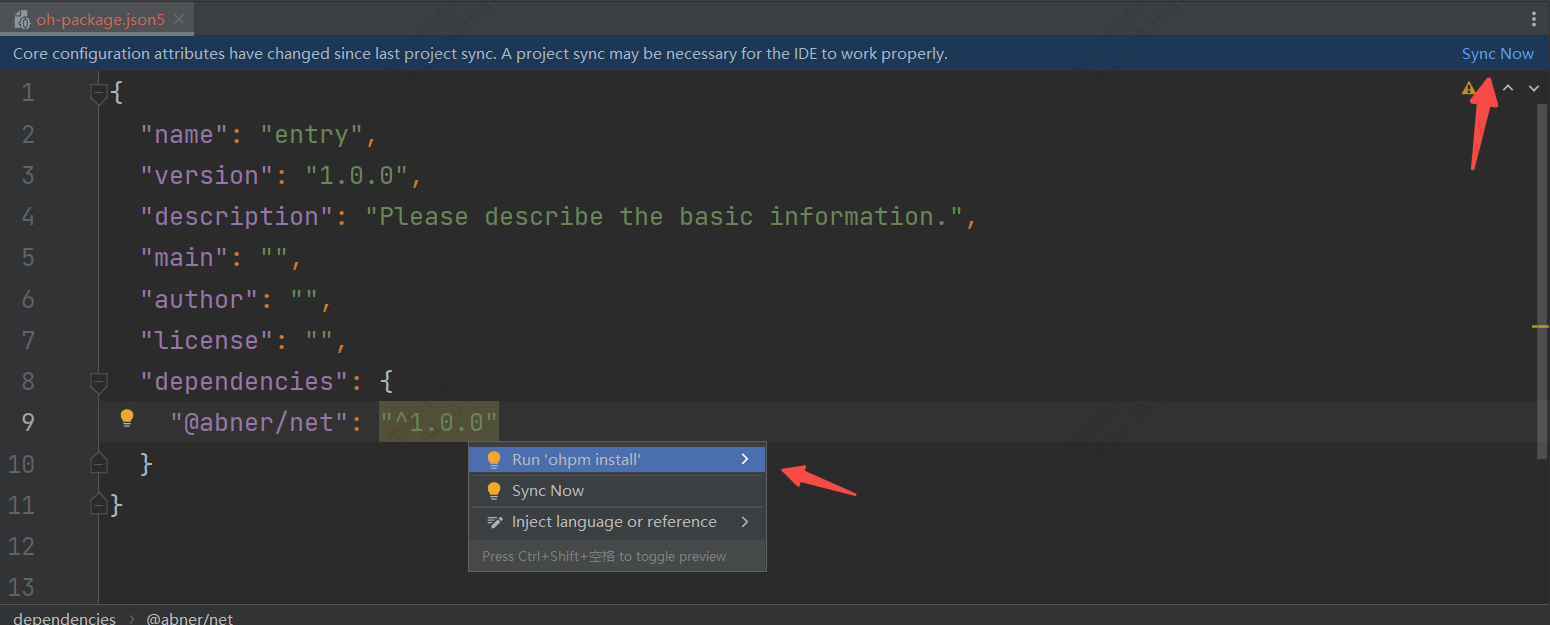
Task: Select Sync Now in the intention popup
Action: 548,491
